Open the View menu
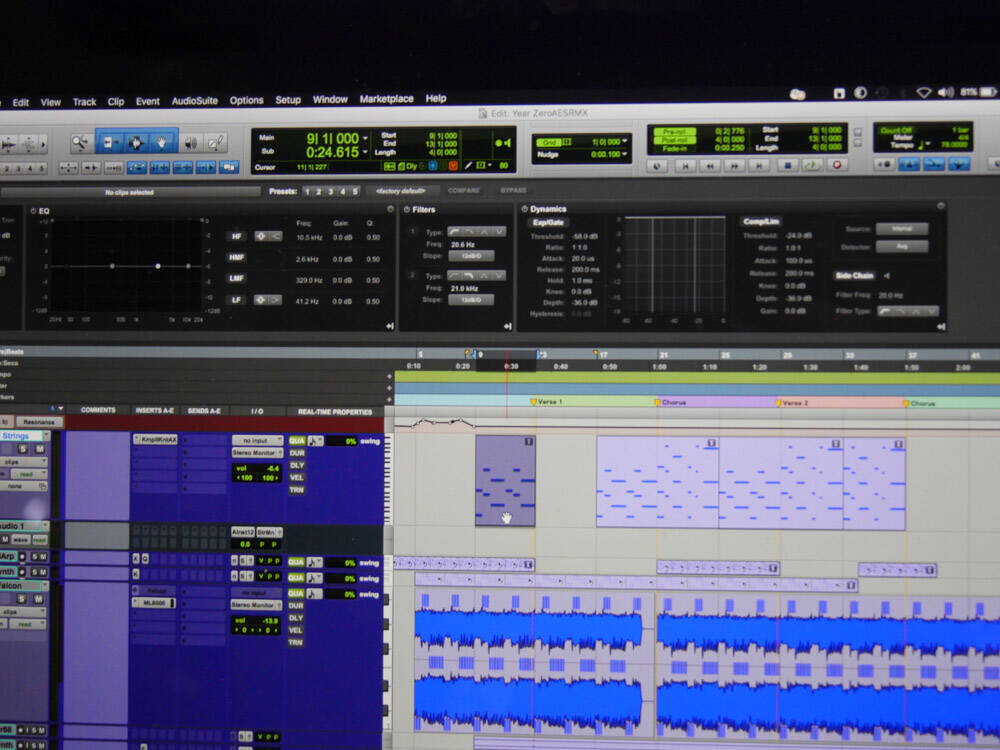The image size is (1000, 750). click(50, 102)
